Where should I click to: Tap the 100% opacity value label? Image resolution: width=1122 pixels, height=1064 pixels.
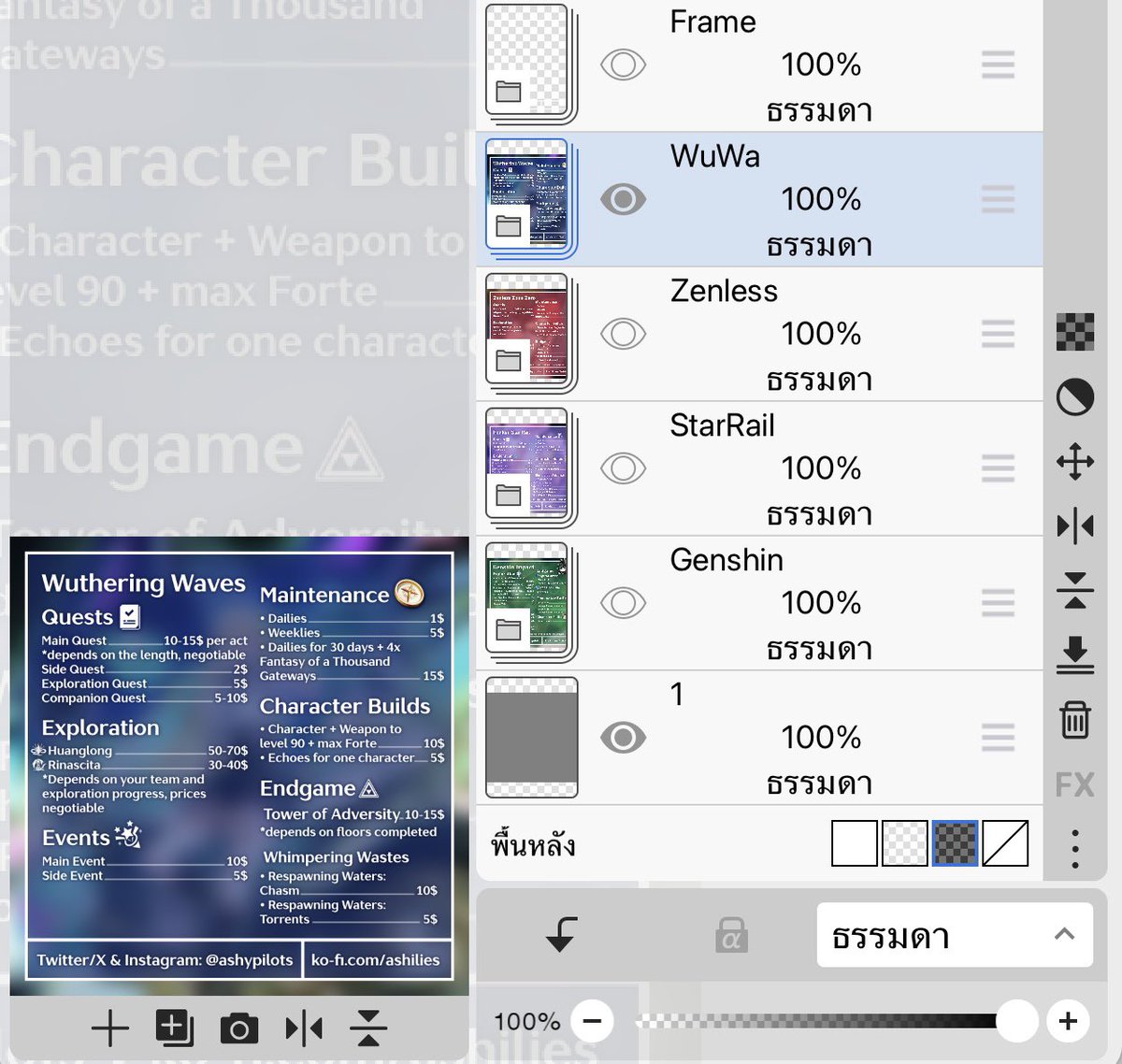(x=526, y=1021)
